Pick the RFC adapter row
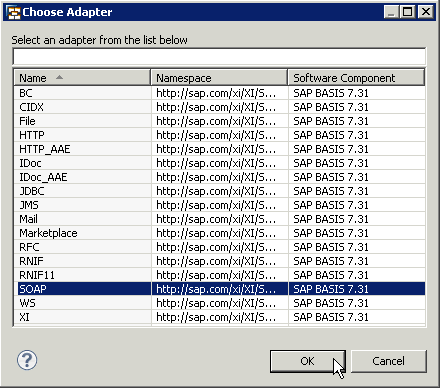Viewport: 440px width, 388px height. tap(219, 247)
